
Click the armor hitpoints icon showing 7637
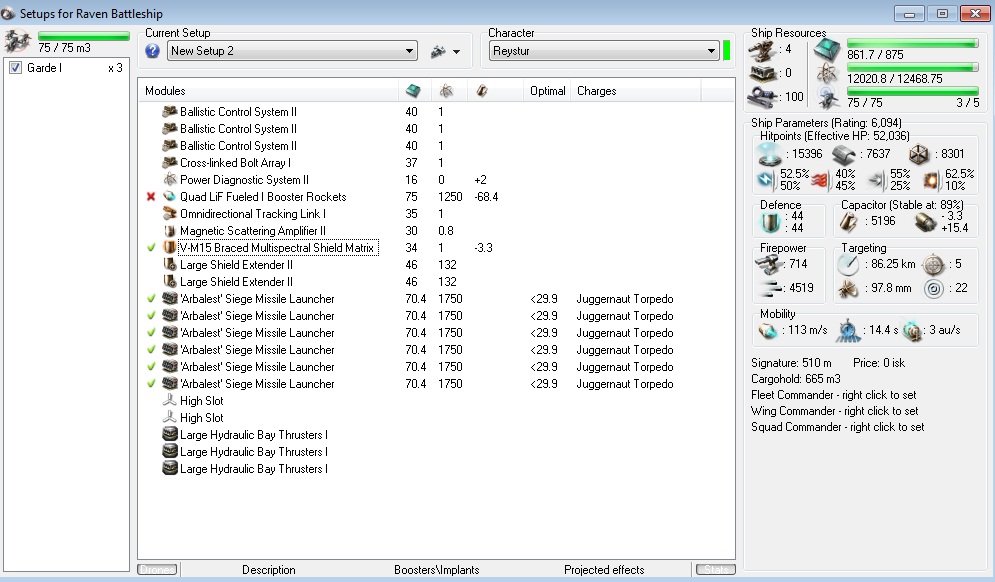(844, 154)
